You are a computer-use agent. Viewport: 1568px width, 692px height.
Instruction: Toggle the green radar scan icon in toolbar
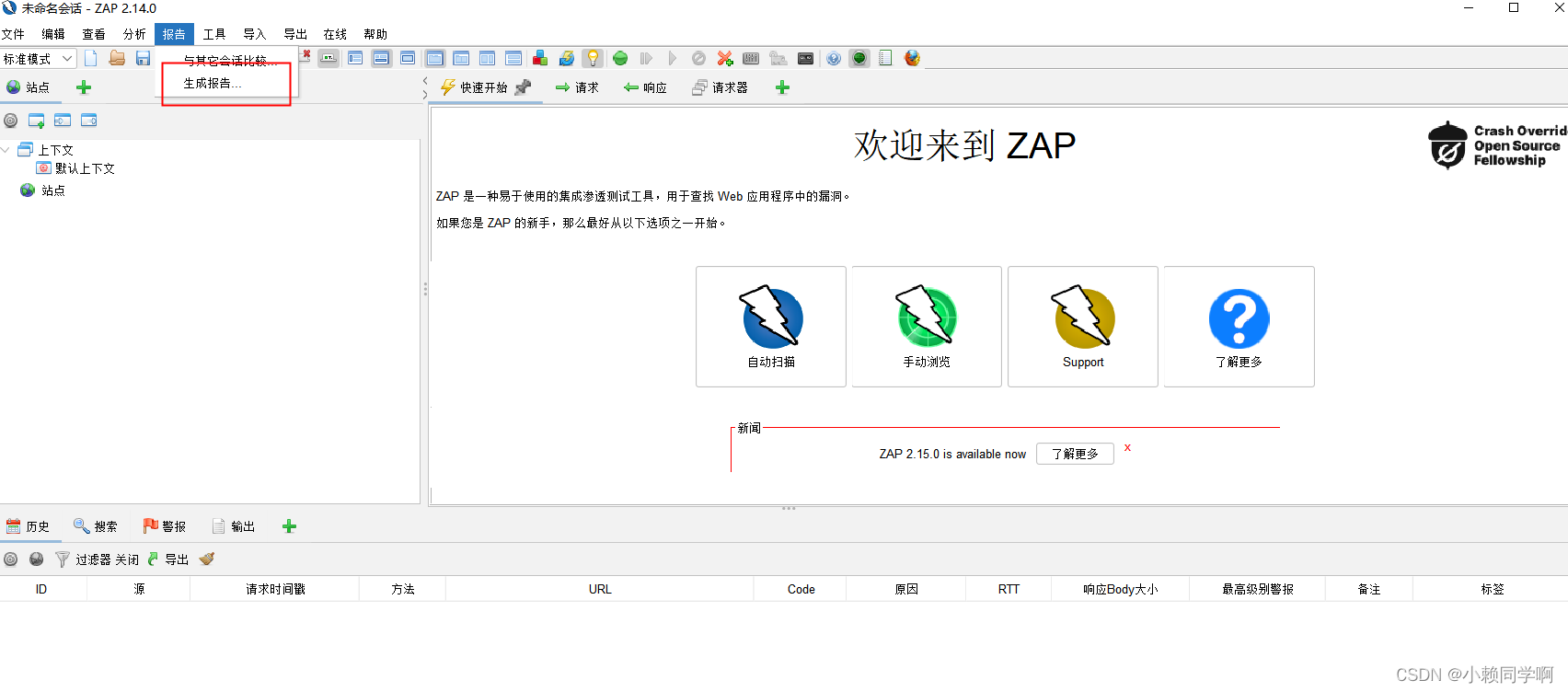(859, 59)
